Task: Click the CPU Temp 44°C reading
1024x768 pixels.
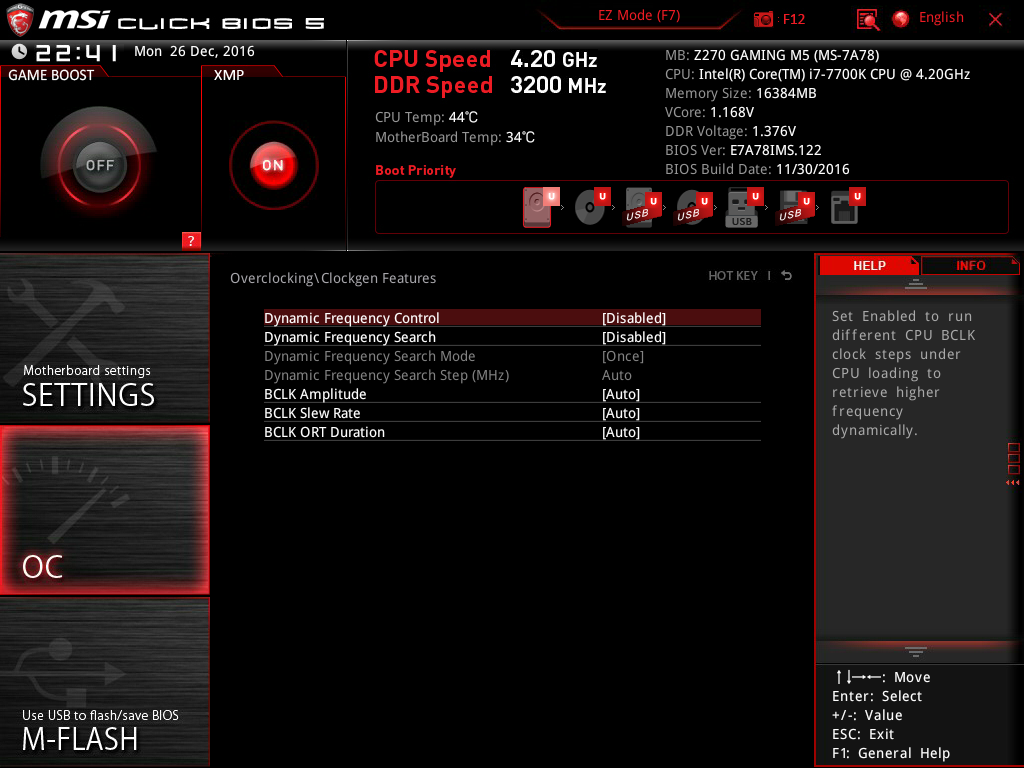Action: [426, 117]
